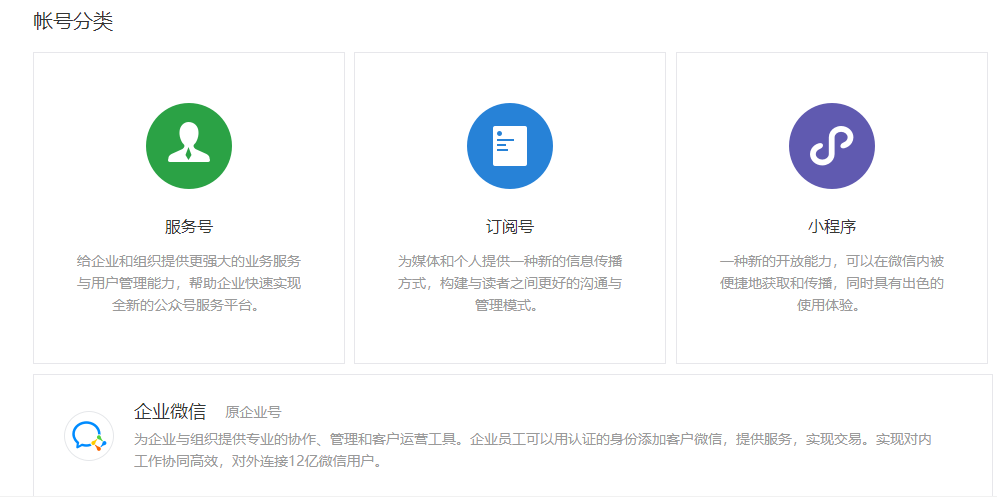Click the description starting 为企业与组织提供专业的协作
The image size is (997, 497).
pyautogui.click(x=533, y=450)
